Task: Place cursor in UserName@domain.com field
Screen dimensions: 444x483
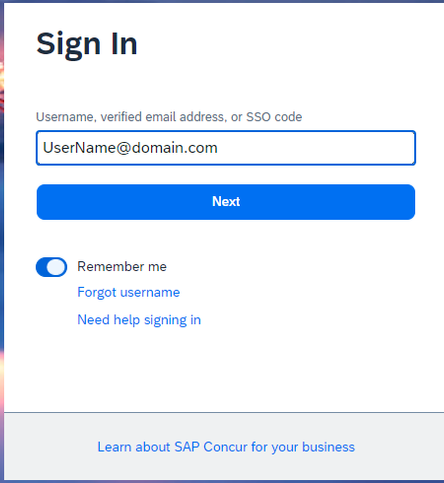Action: click(x=226, y=148)
